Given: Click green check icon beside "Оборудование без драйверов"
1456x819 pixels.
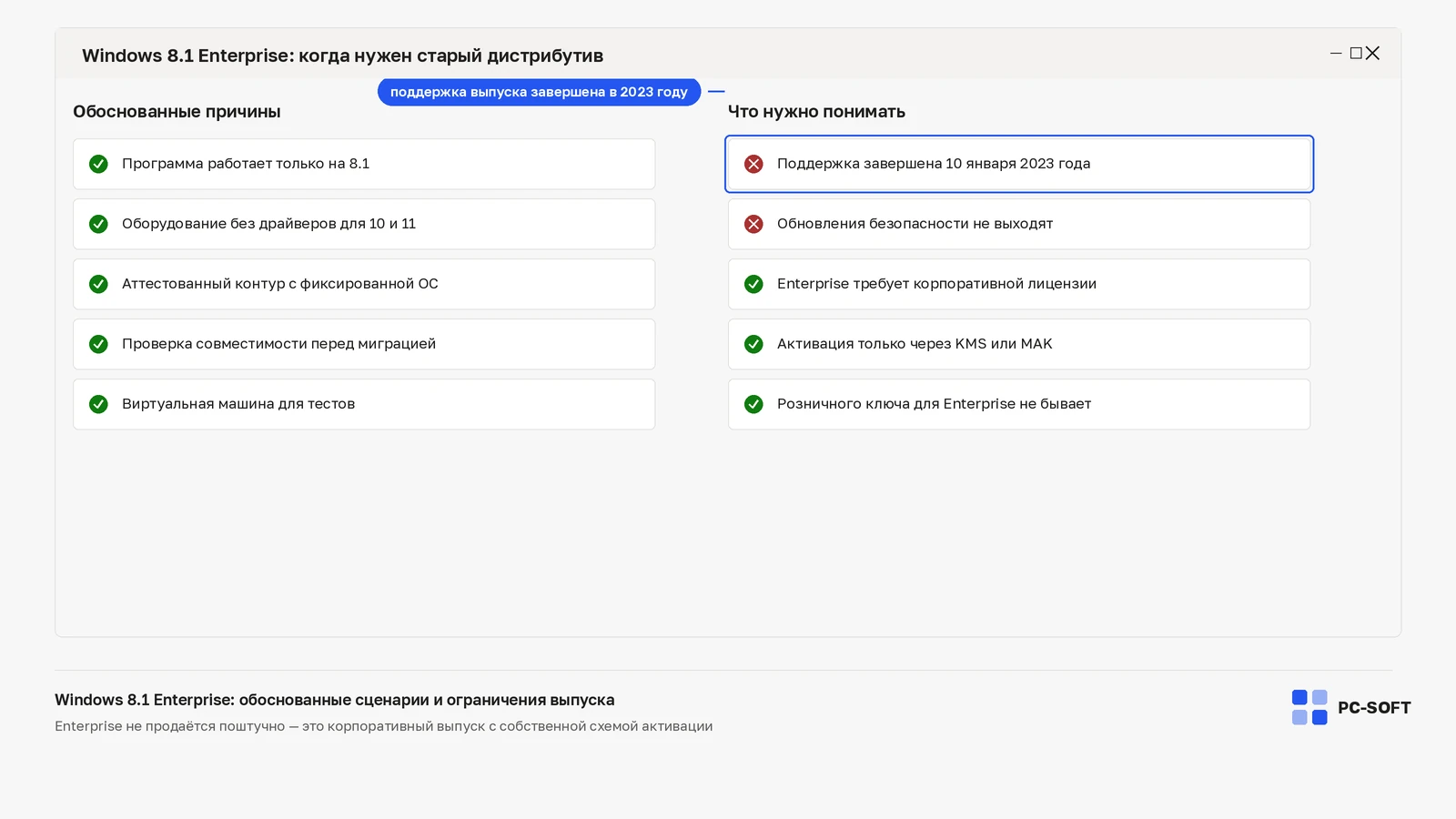Looking at the screenshot, I should tap(98, 224).
